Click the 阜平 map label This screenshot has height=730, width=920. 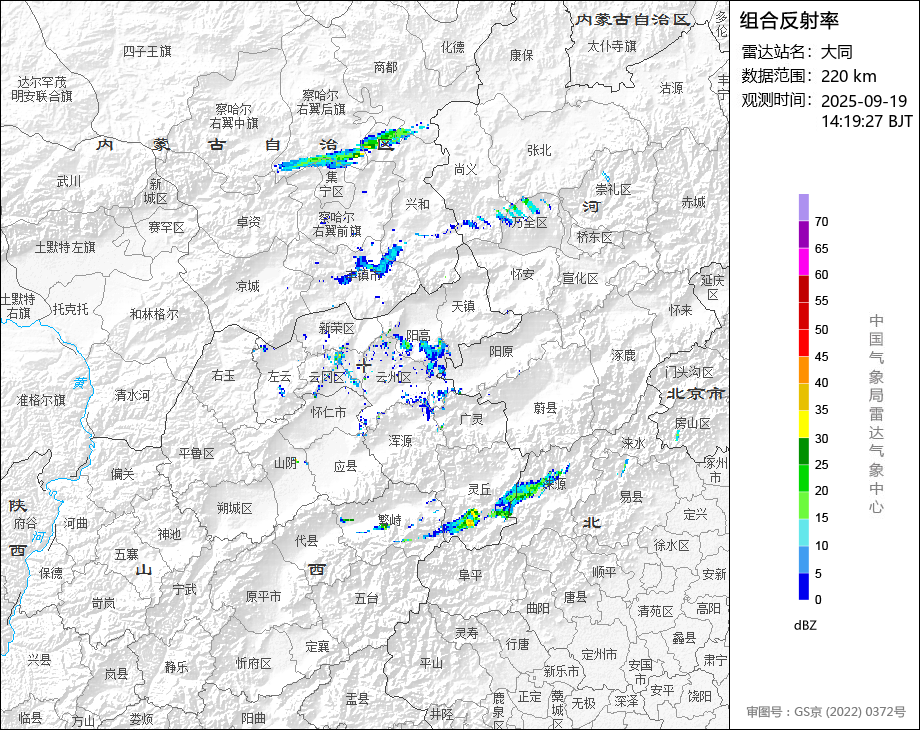pos(470,575)
